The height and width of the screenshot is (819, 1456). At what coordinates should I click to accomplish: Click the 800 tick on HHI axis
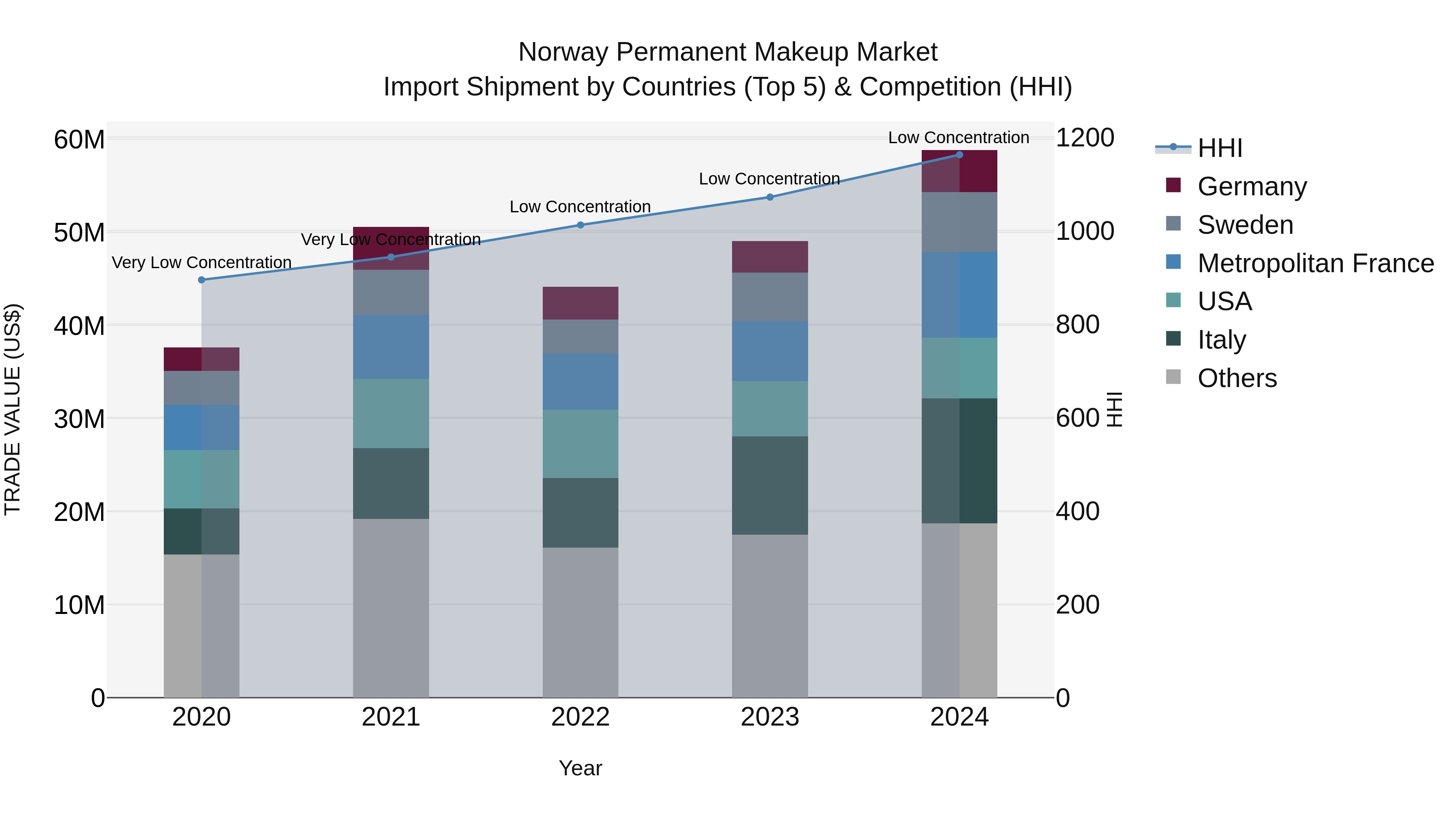pyautogui.click(x=1078, y=324)
